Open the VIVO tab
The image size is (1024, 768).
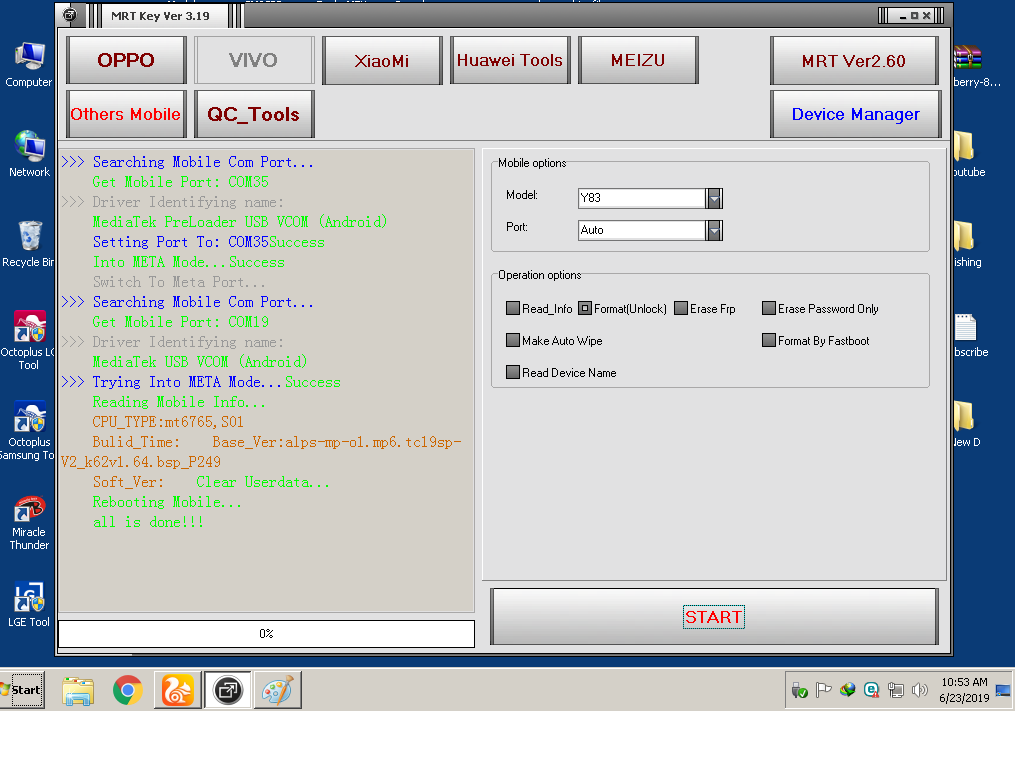(254, 60)
